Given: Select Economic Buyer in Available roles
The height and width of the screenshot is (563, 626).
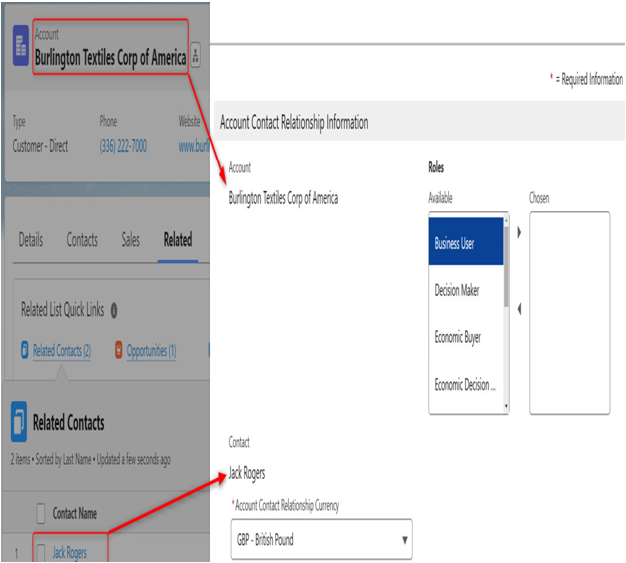Looking at the screenshot, I should (x=466, y=338).
